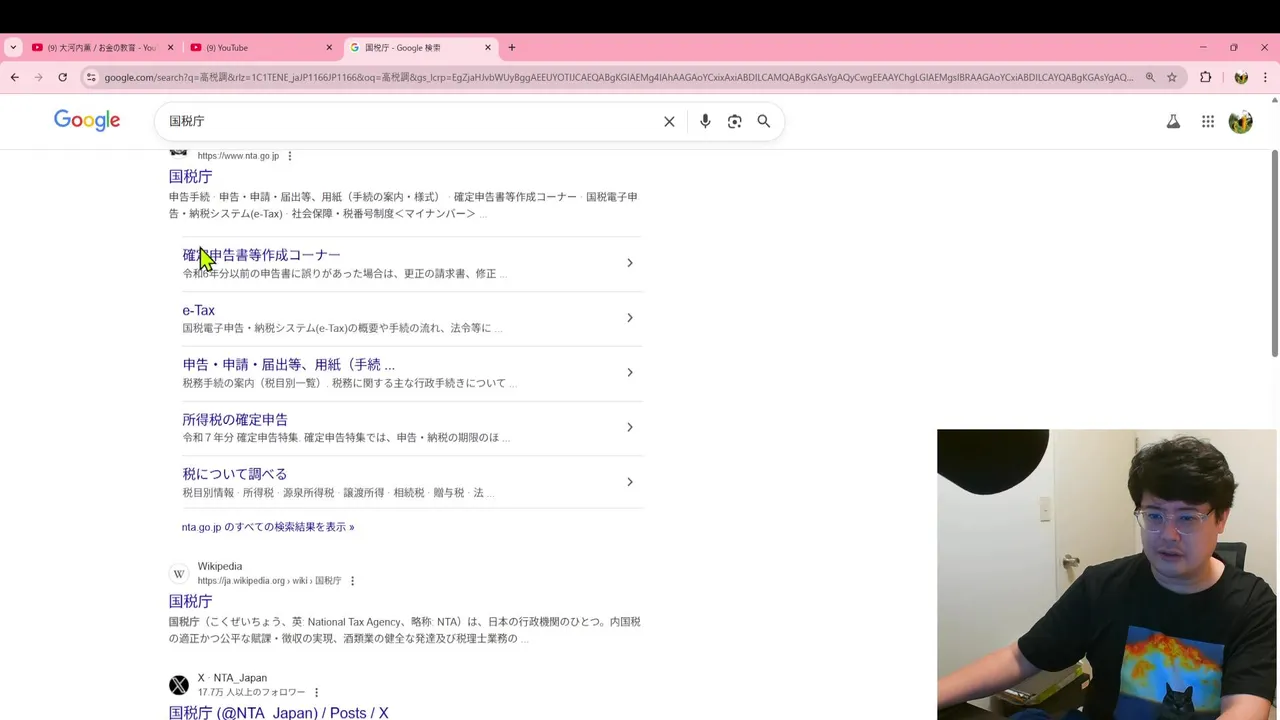The width and height of the screenshot is (1280, 720).
Task: Click the Wikipedia result favicon
Action: (x=179, y=573)
